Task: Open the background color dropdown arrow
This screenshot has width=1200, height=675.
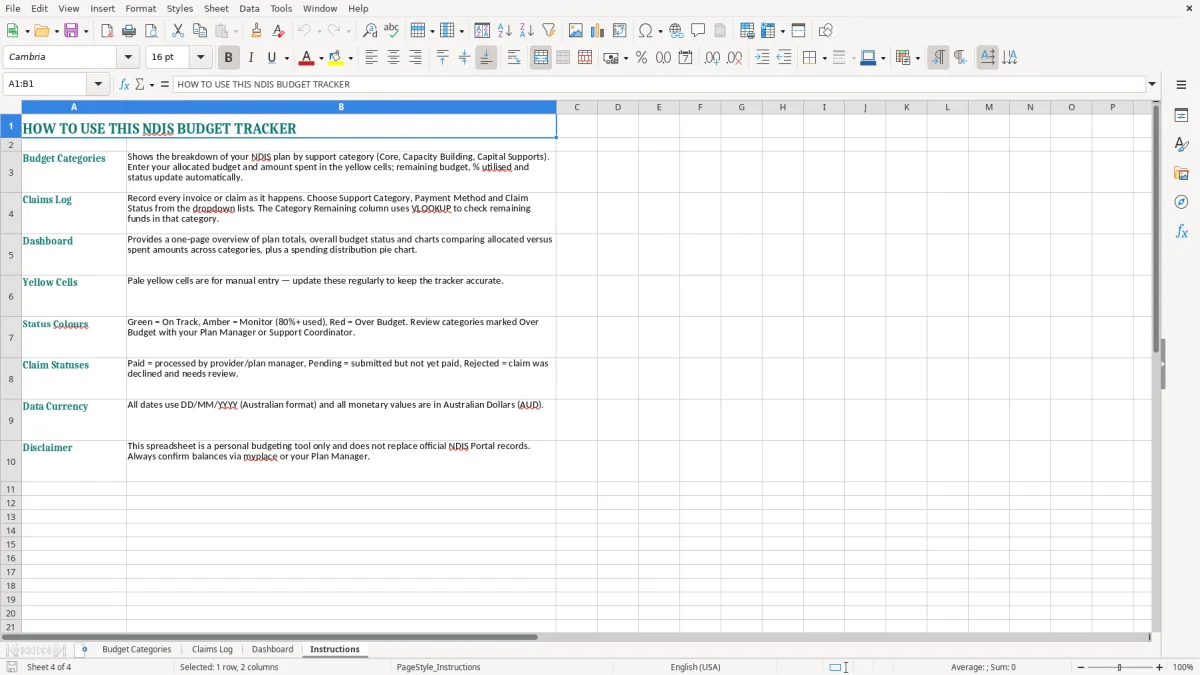Action: tap(350, 58)
